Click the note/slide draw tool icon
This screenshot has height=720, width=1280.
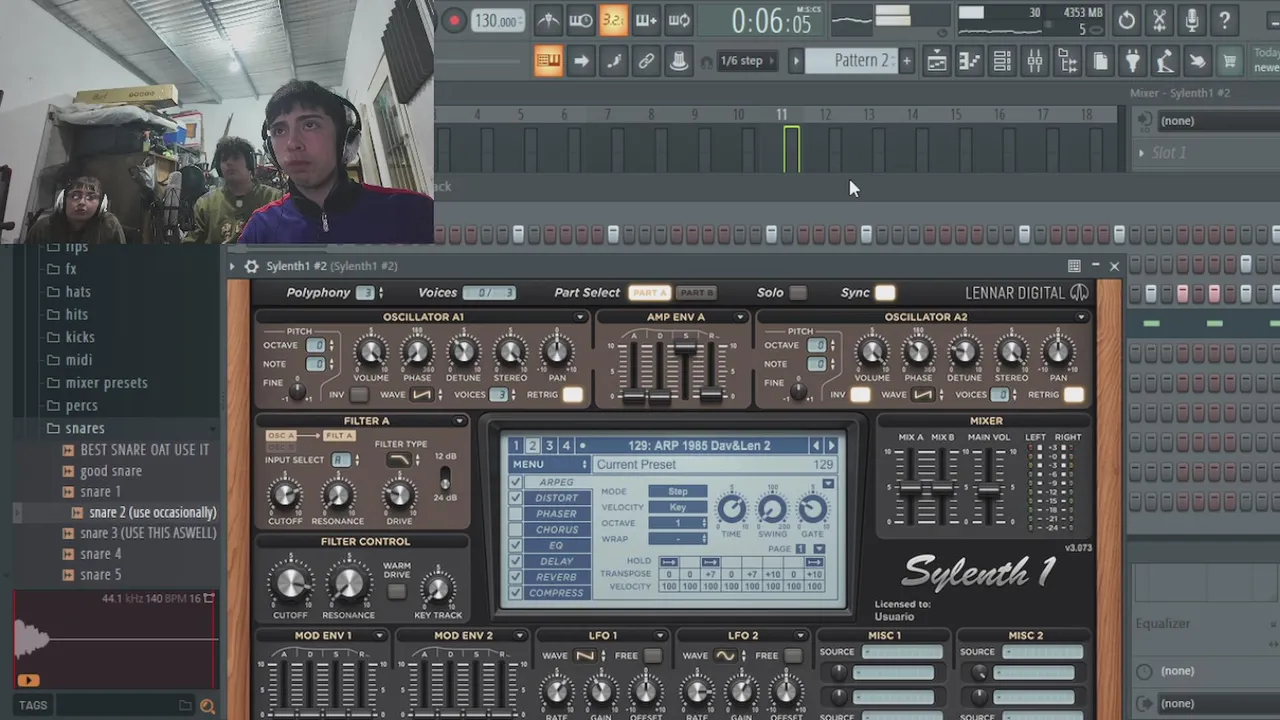(613, 61)
